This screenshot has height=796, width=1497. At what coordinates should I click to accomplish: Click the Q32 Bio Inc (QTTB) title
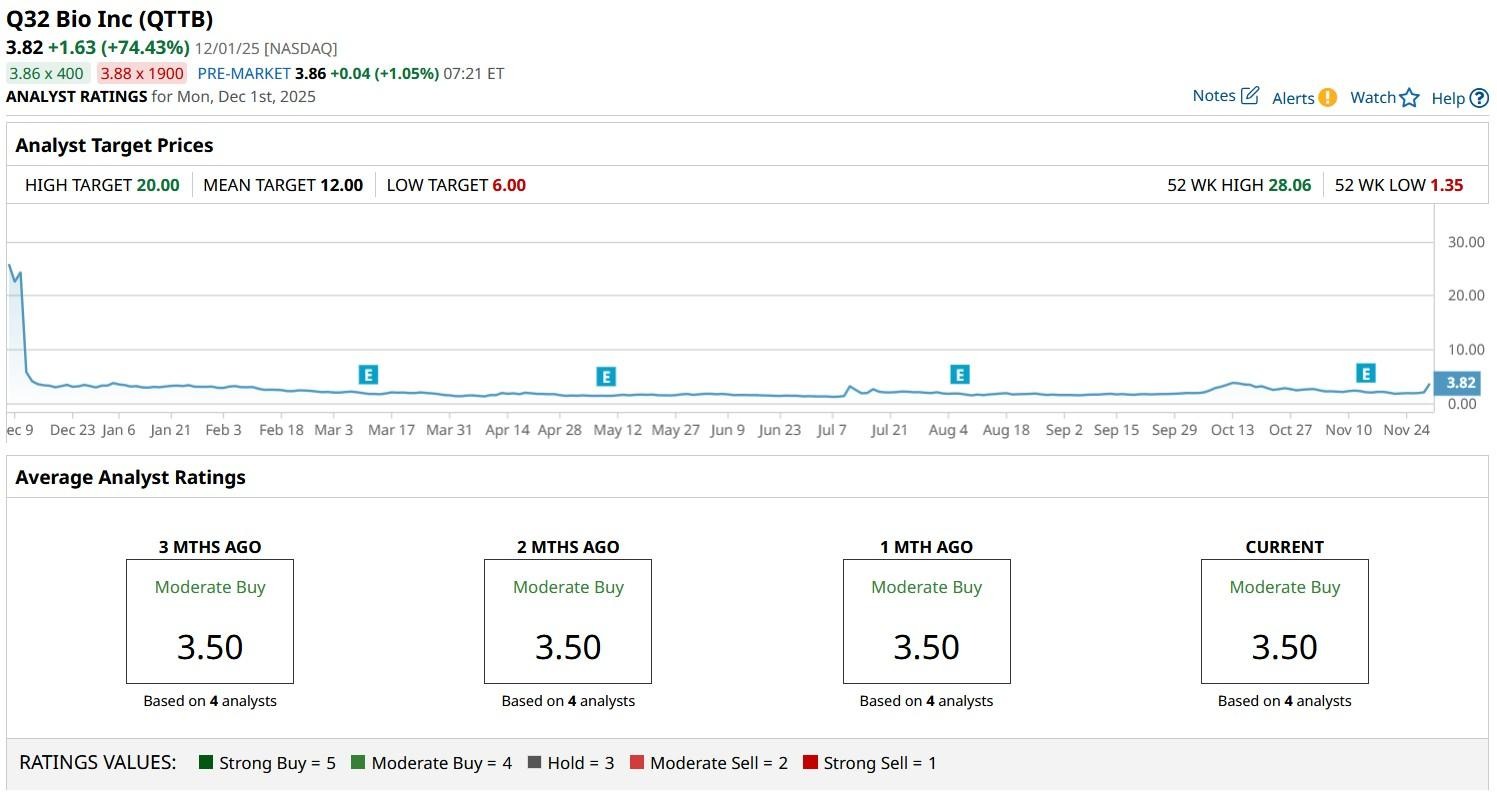[110, 19]
